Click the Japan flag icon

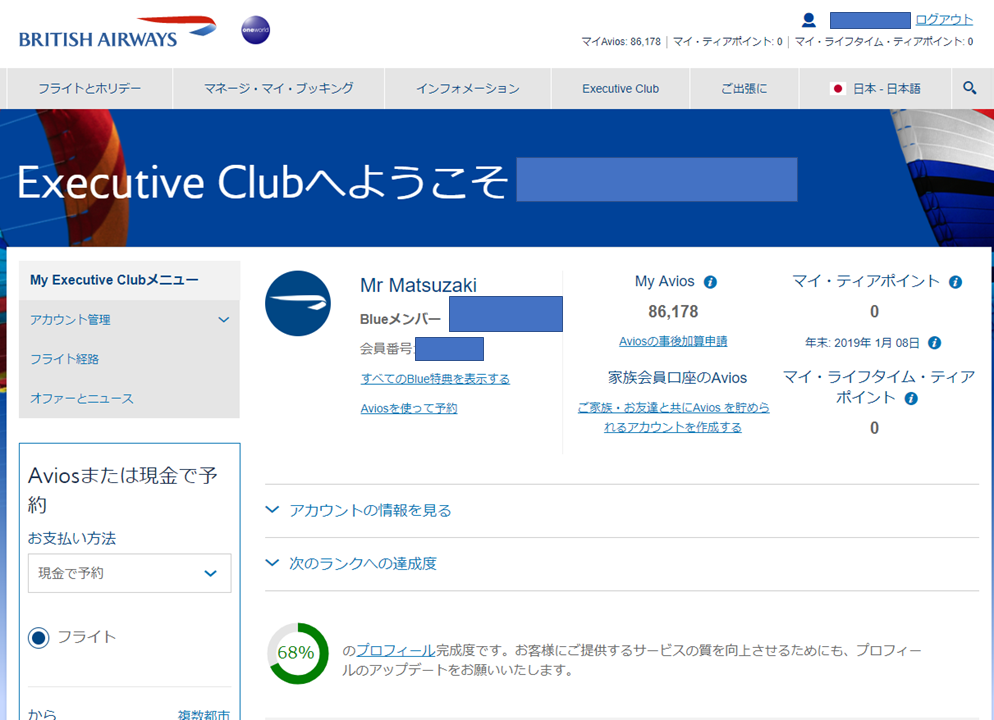(837, 89)
